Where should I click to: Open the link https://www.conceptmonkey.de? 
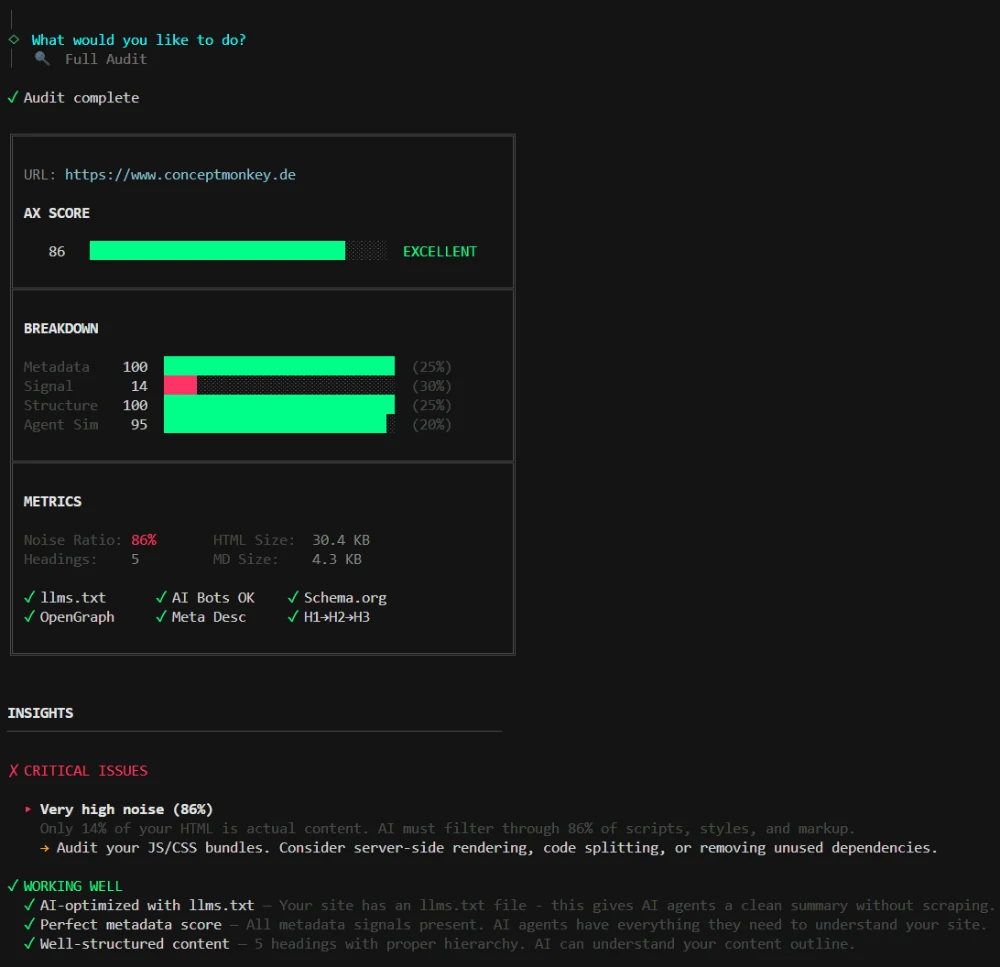tap(180, 174)
